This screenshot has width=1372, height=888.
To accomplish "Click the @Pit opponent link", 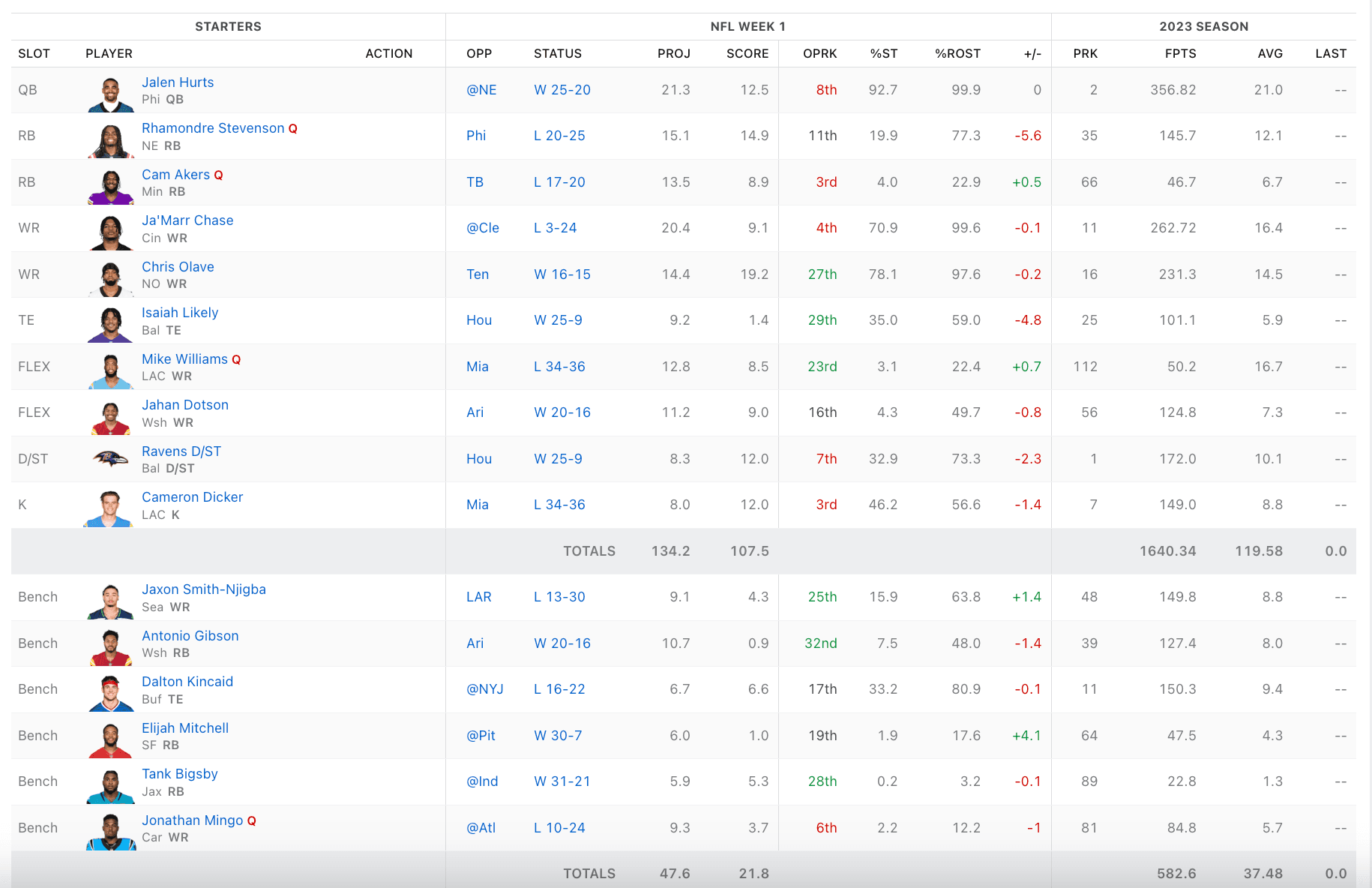I will [x=481, y=736].
